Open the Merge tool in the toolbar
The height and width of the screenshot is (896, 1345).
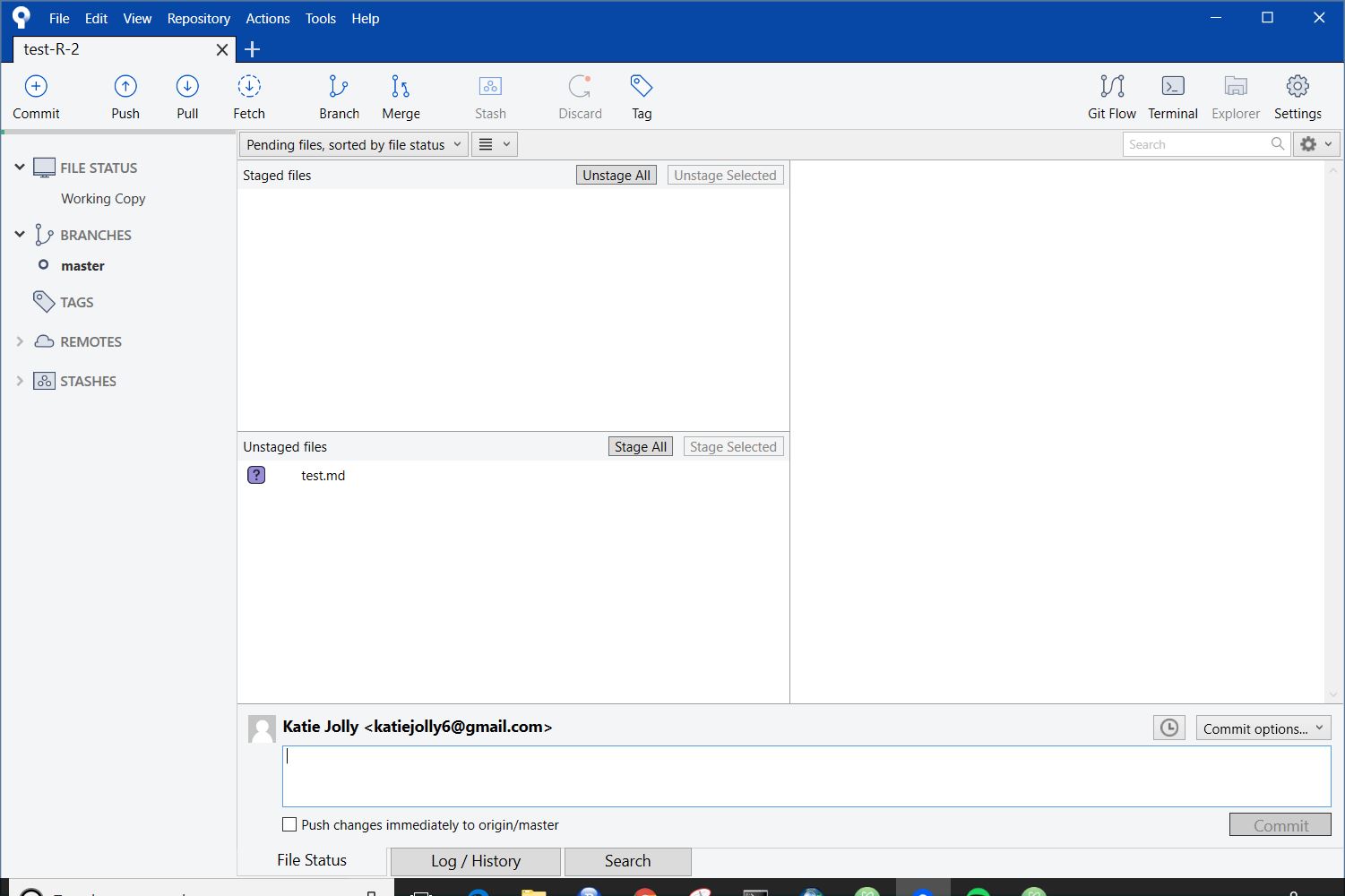[x=401, y=86]
